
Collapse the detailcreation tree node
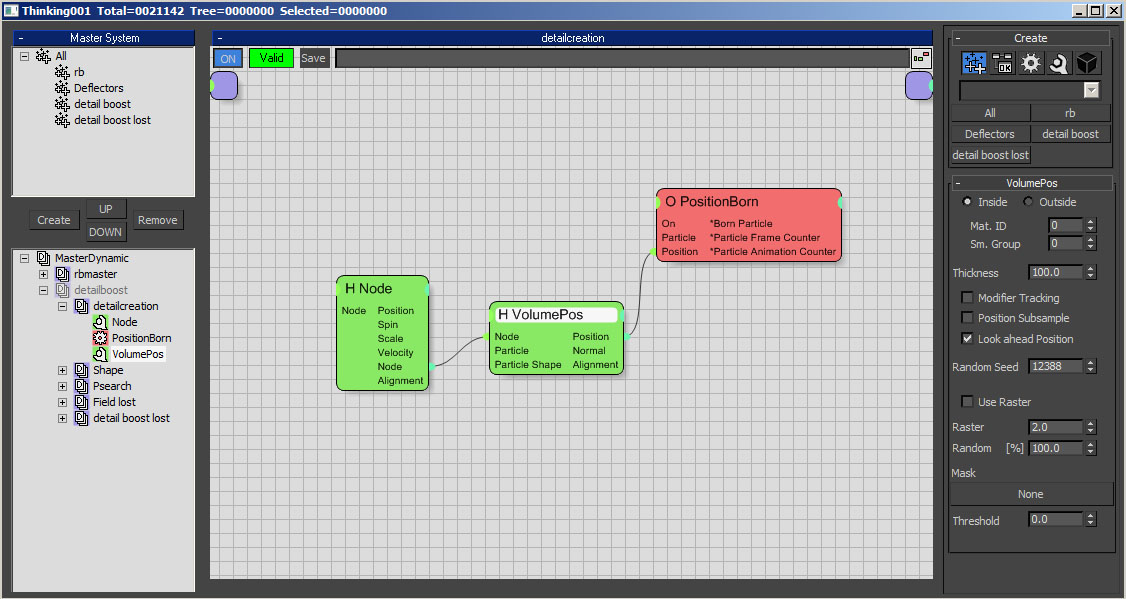pos(62,306)
